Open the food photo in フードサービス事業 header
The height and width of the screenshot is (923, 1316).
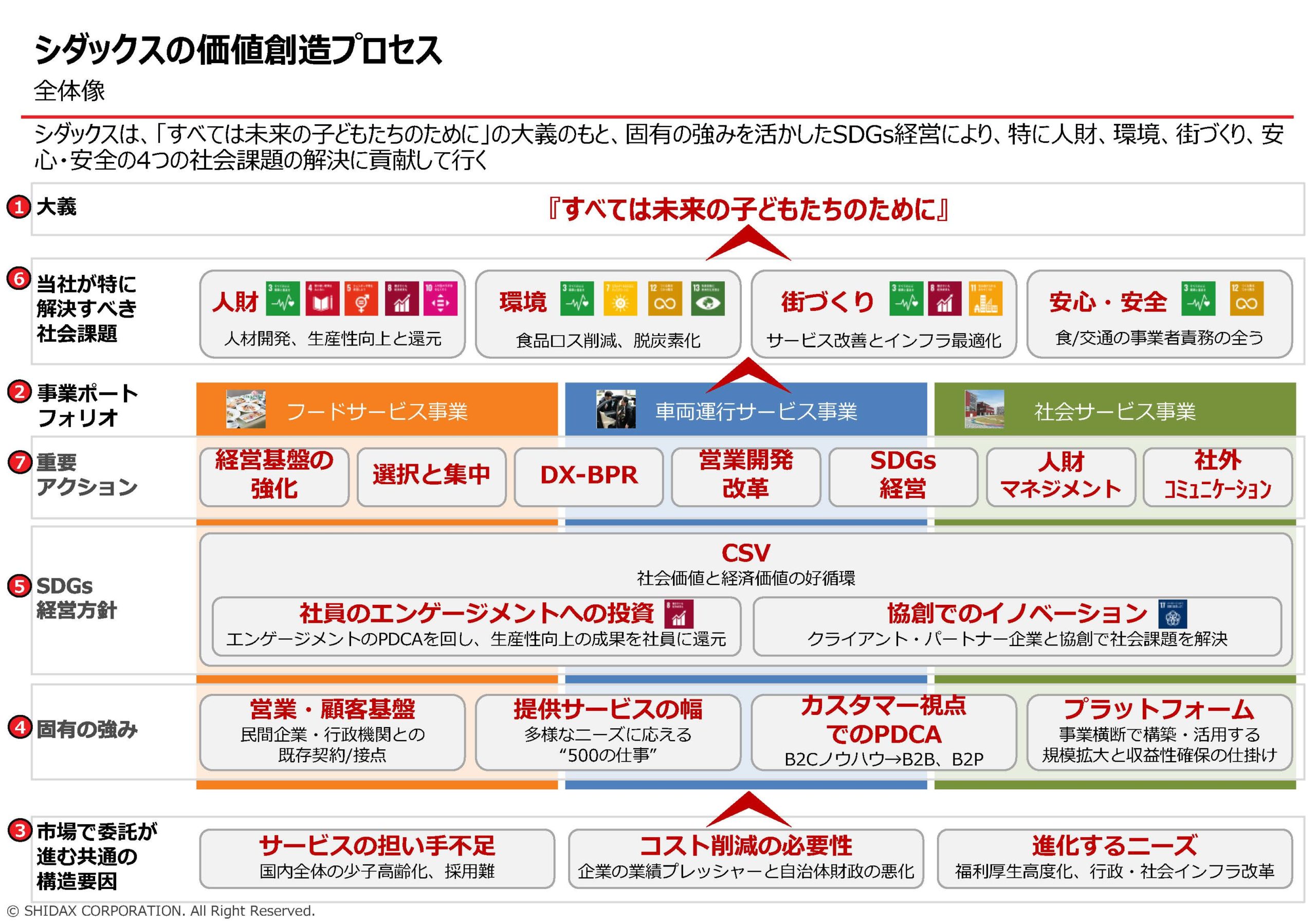point(246,409)
